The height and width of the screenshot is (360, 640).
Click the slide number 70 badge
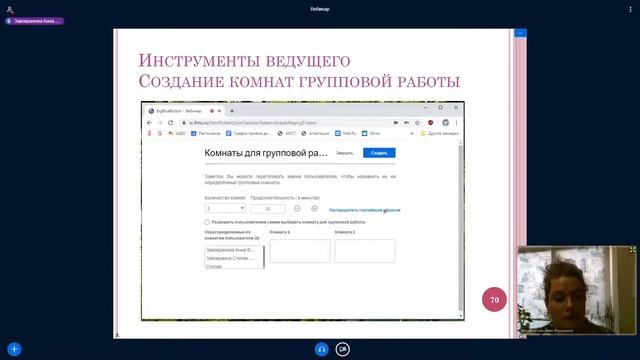(494, 300)
